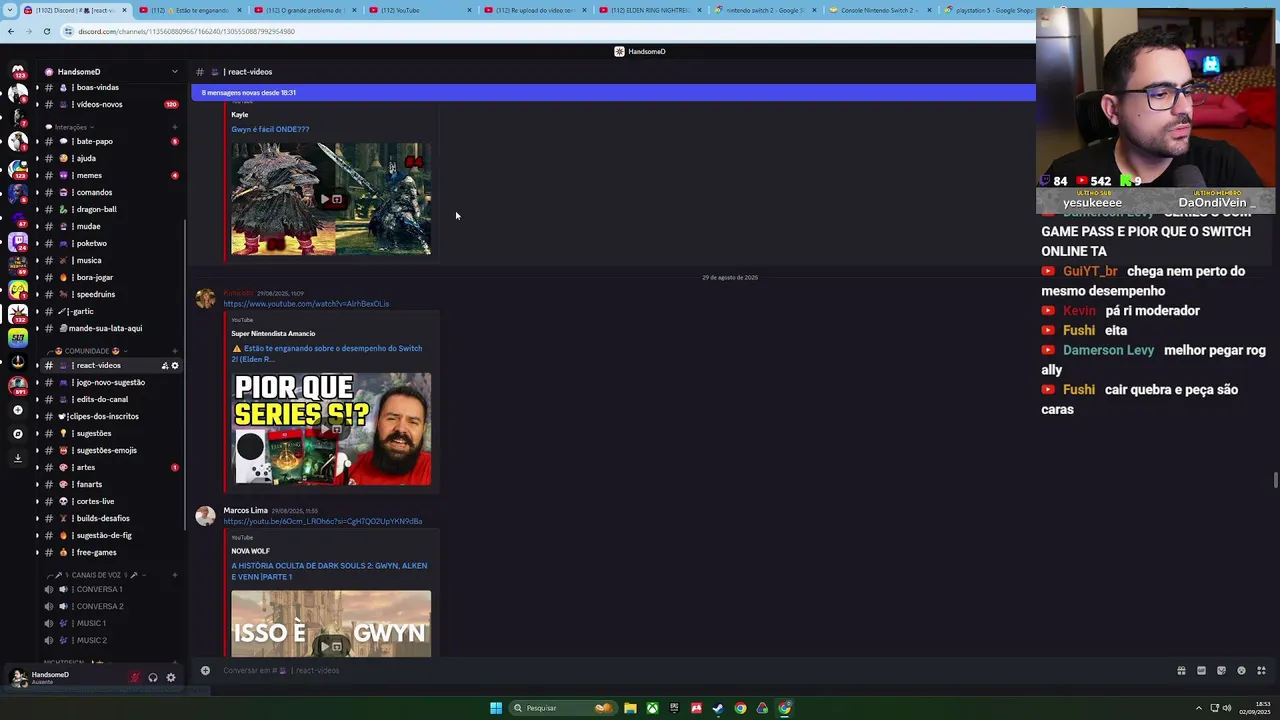This screenshot has width=1280, height=720.
Task: Click the attach file plus button
Action: (x=205, y=670)
